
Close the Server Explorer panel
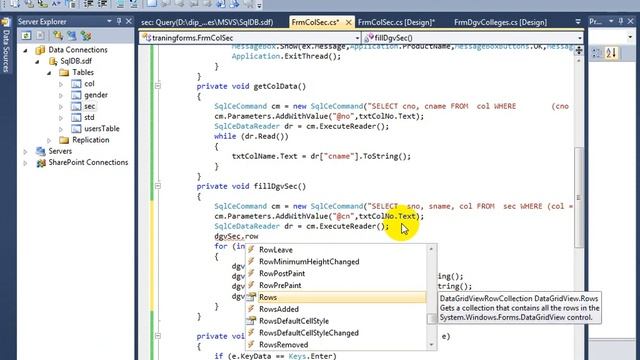click(129, 21)
